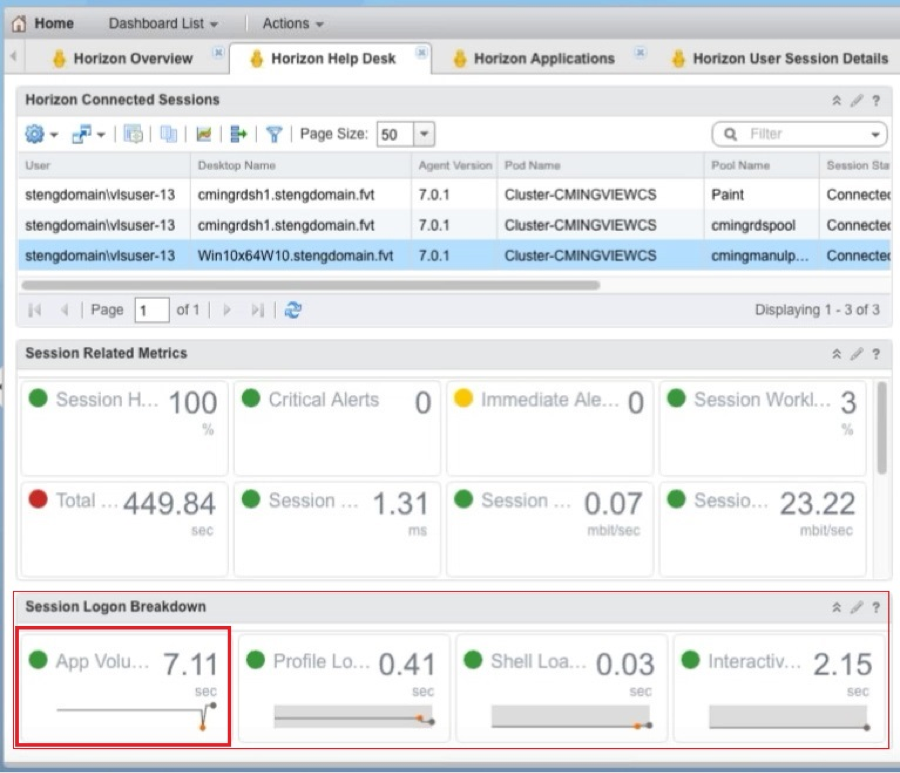This screenshot has height=773, width=900.
Task: Edit the Session Related Metrics widget
Action: 856,354
